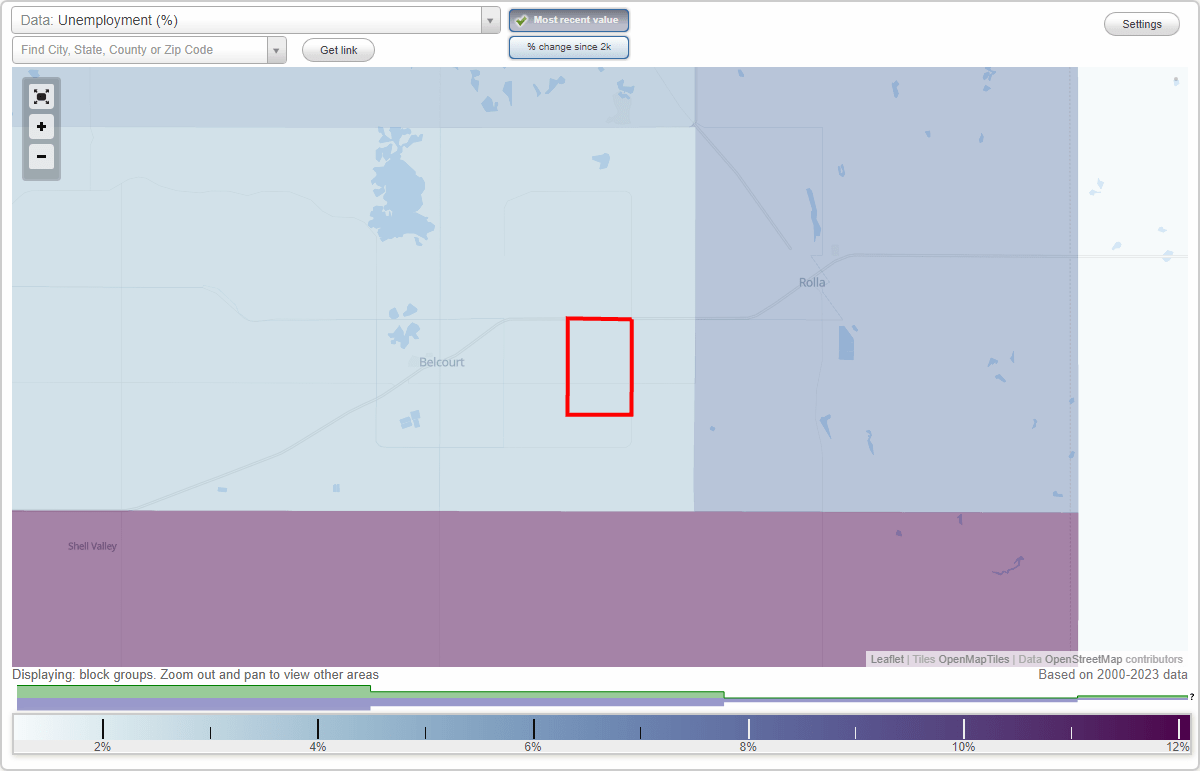1200x771 pixels.
Task: Click the Belcourt town label on map
Action: (x=442, y=362)
